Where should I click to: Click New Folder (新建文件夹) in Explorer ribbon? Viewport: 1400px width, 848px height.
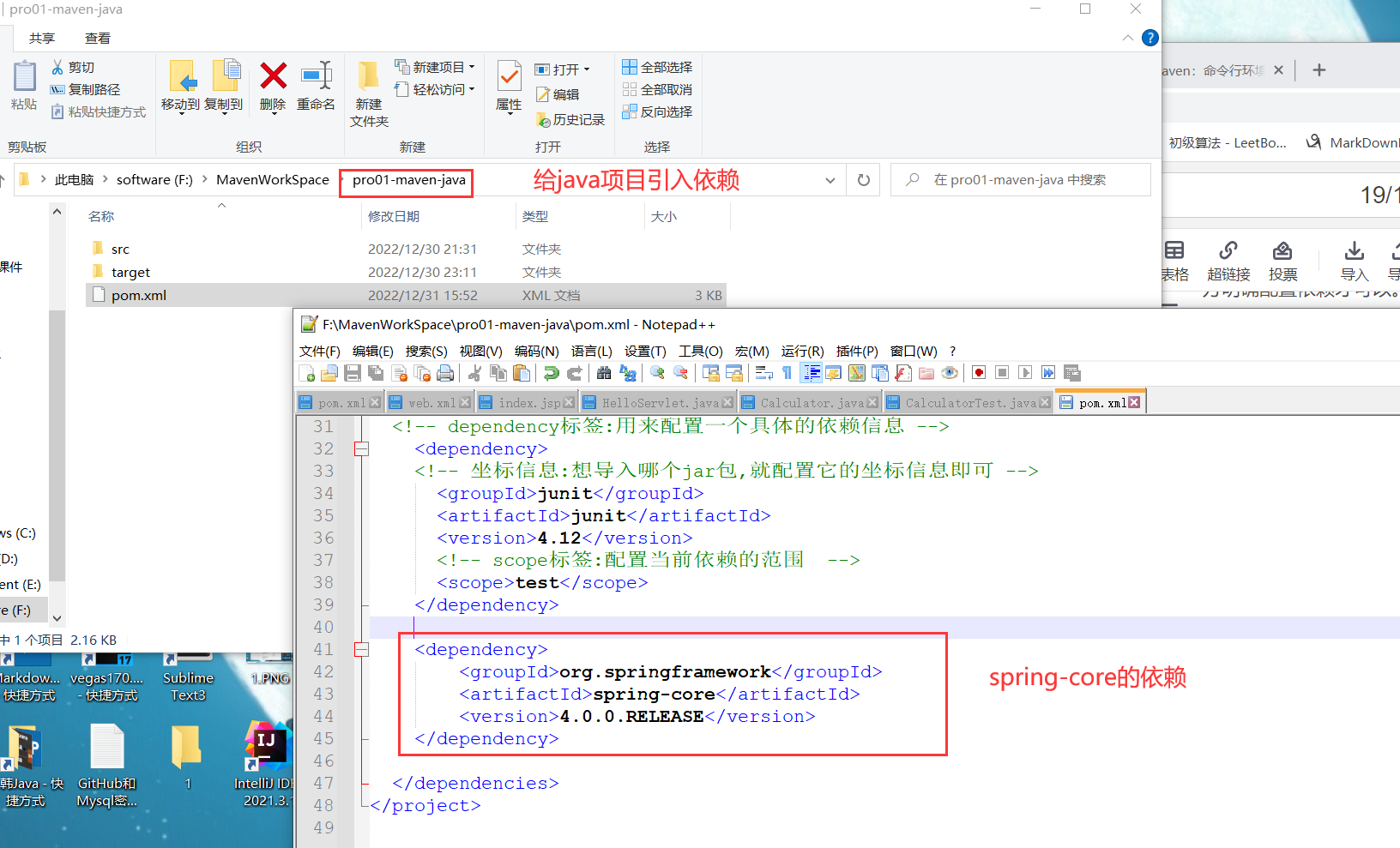click(x=369, y=94)
